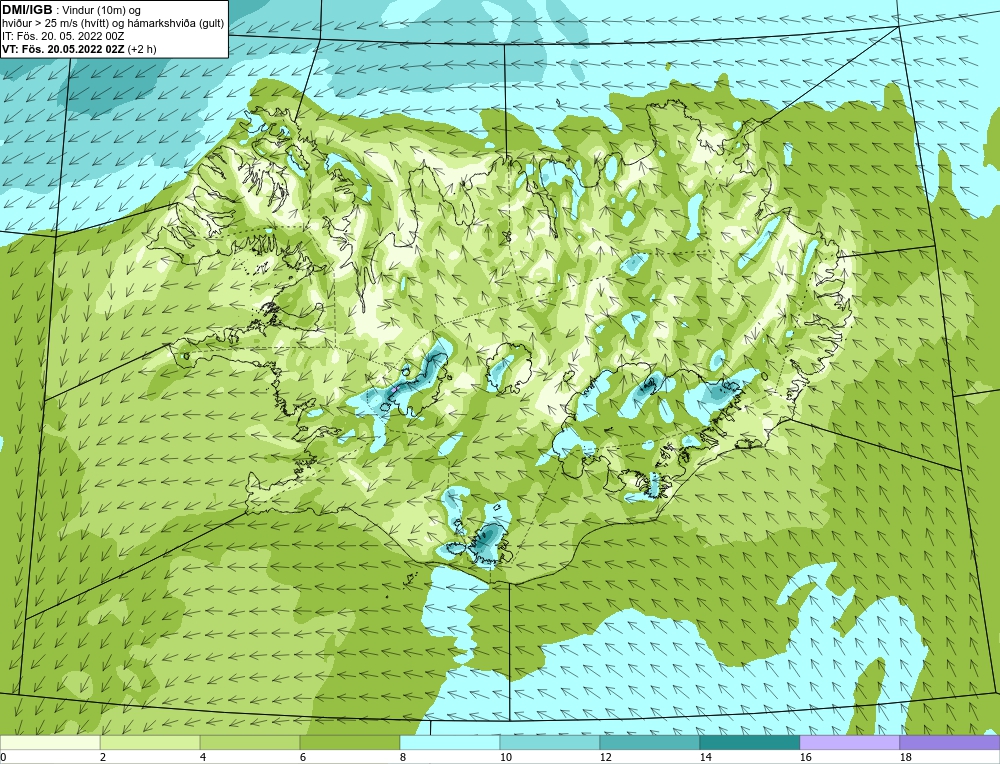Click the 16–18 m/s lavender legend swatch
The image size is (1000, 764).
[849, 743]
